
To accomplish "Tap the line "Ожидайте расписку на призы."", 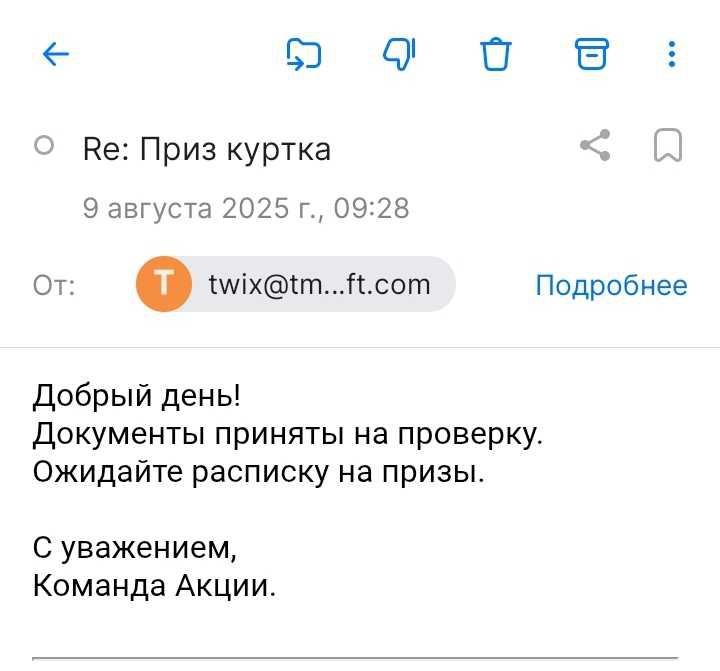I will pyautogui.click(x=258, y=472).
